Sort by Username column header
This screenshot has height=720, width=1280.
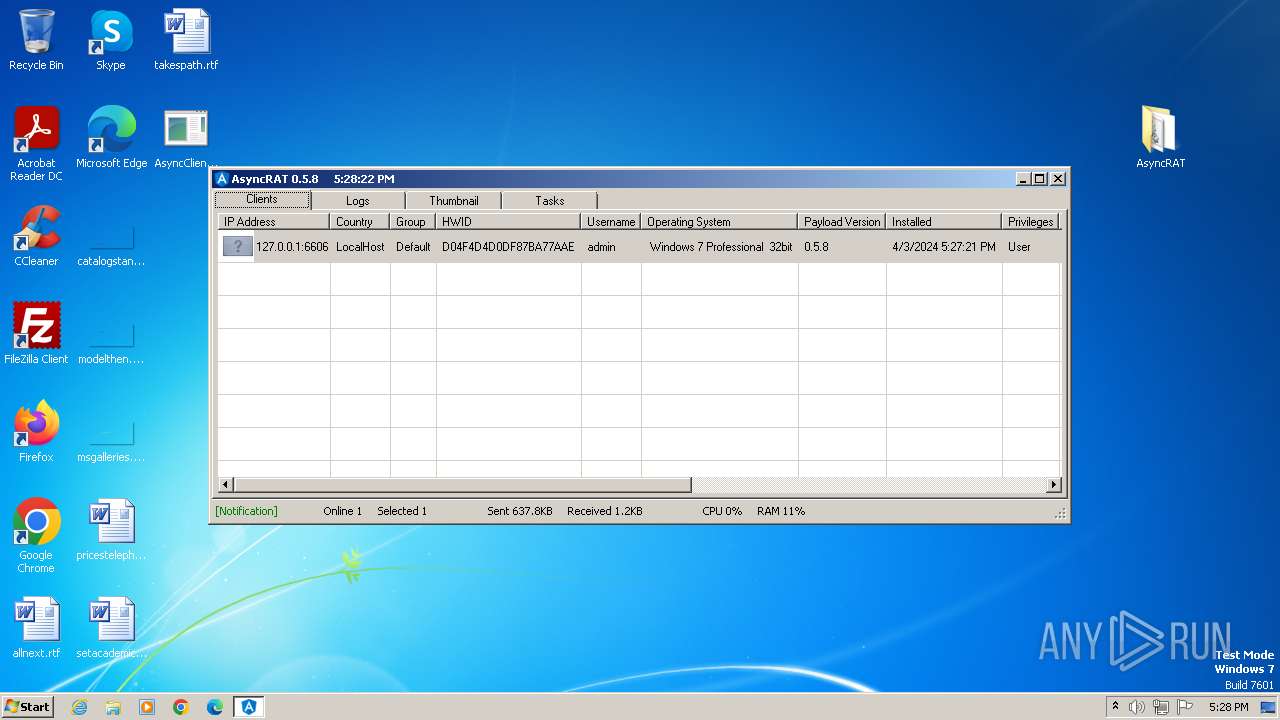(611, 222)
